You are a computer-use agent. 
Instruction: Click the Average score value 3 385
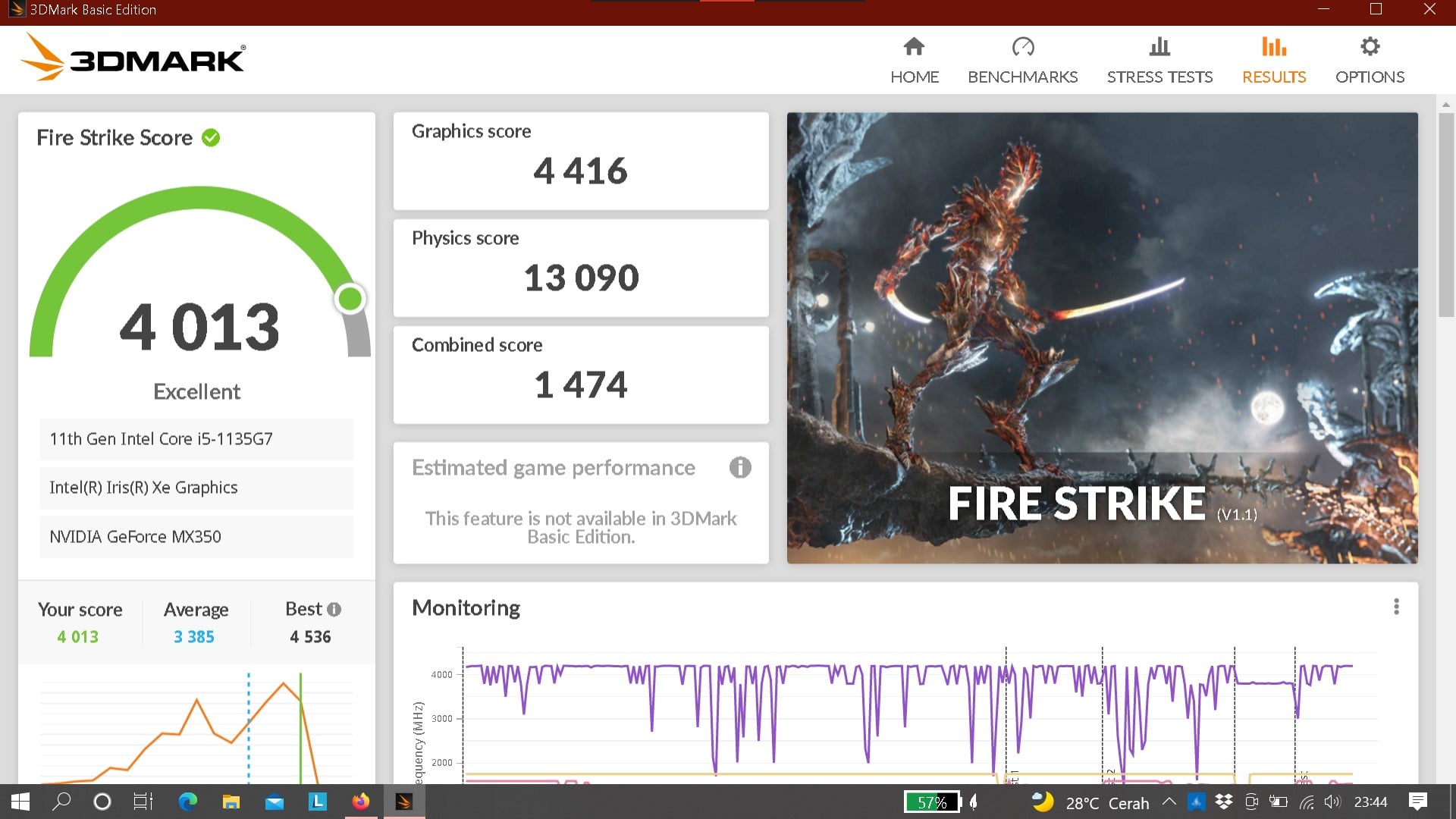point(194,637)
